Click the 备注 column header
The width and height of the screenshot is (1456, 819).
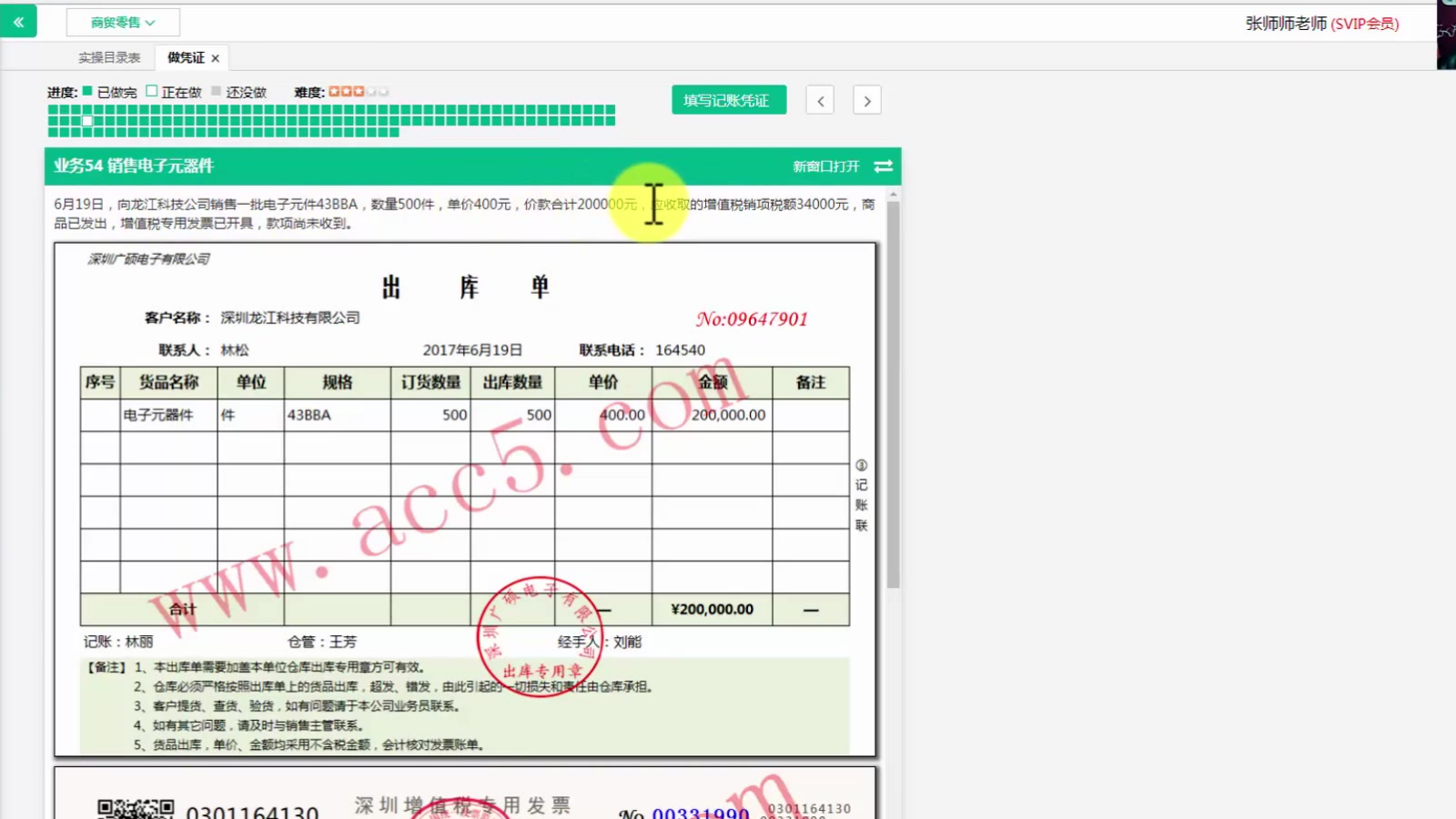[811, 382]
